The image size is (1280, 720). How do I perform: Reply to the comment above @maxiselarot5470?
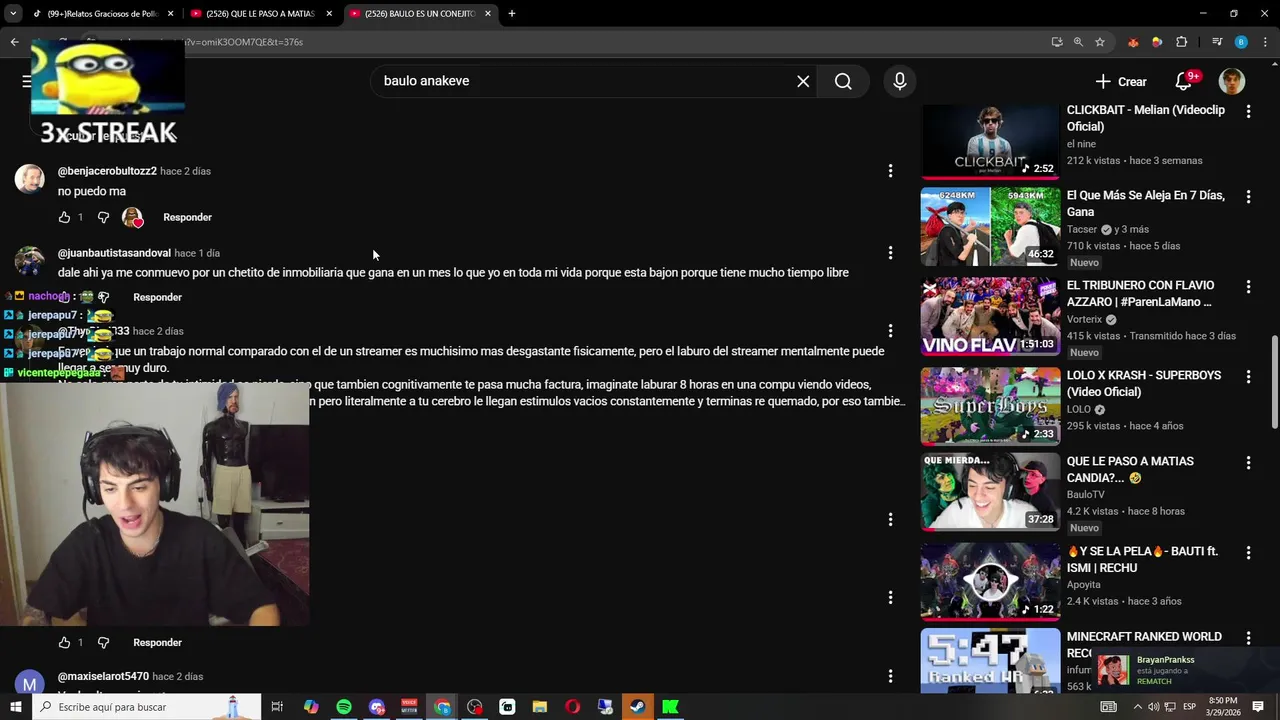tap(158, 643)
